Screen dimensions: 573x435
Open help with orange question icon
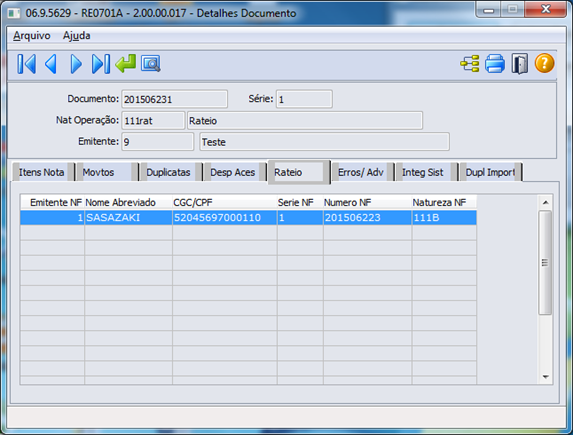[544, 63]
